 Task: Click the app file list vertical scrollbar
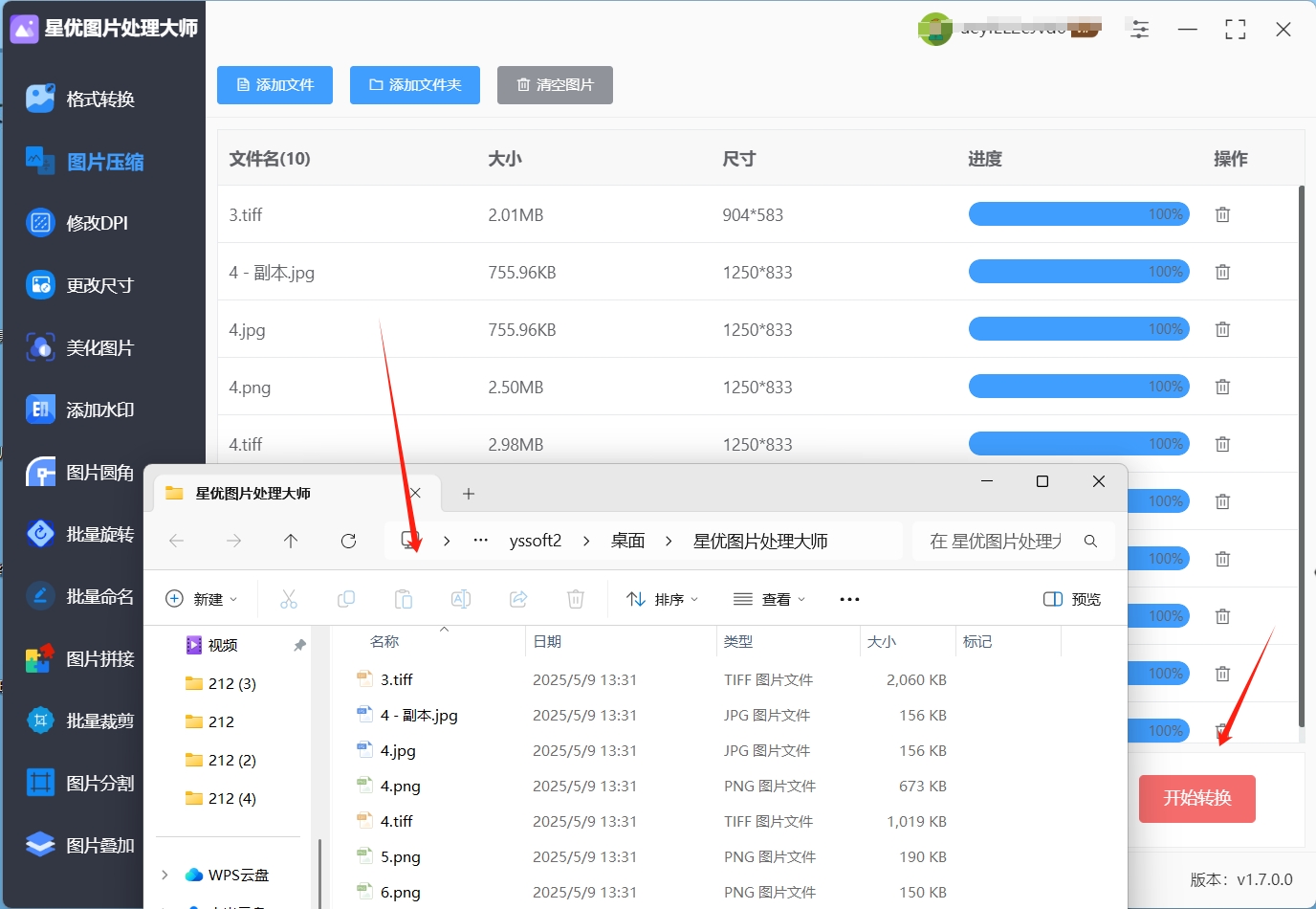tap(1301, 456)
